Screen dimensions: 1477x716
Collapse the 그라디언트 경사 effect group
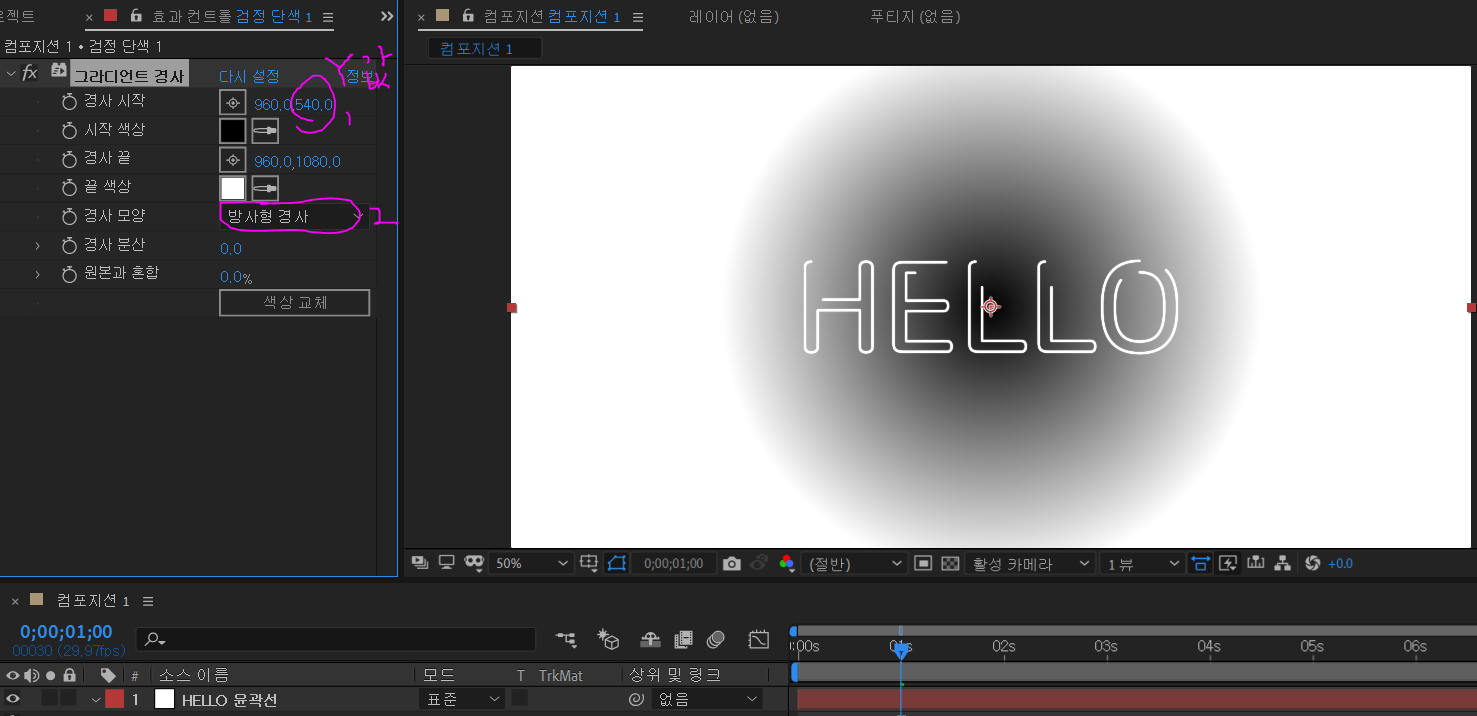coord(11,73)
